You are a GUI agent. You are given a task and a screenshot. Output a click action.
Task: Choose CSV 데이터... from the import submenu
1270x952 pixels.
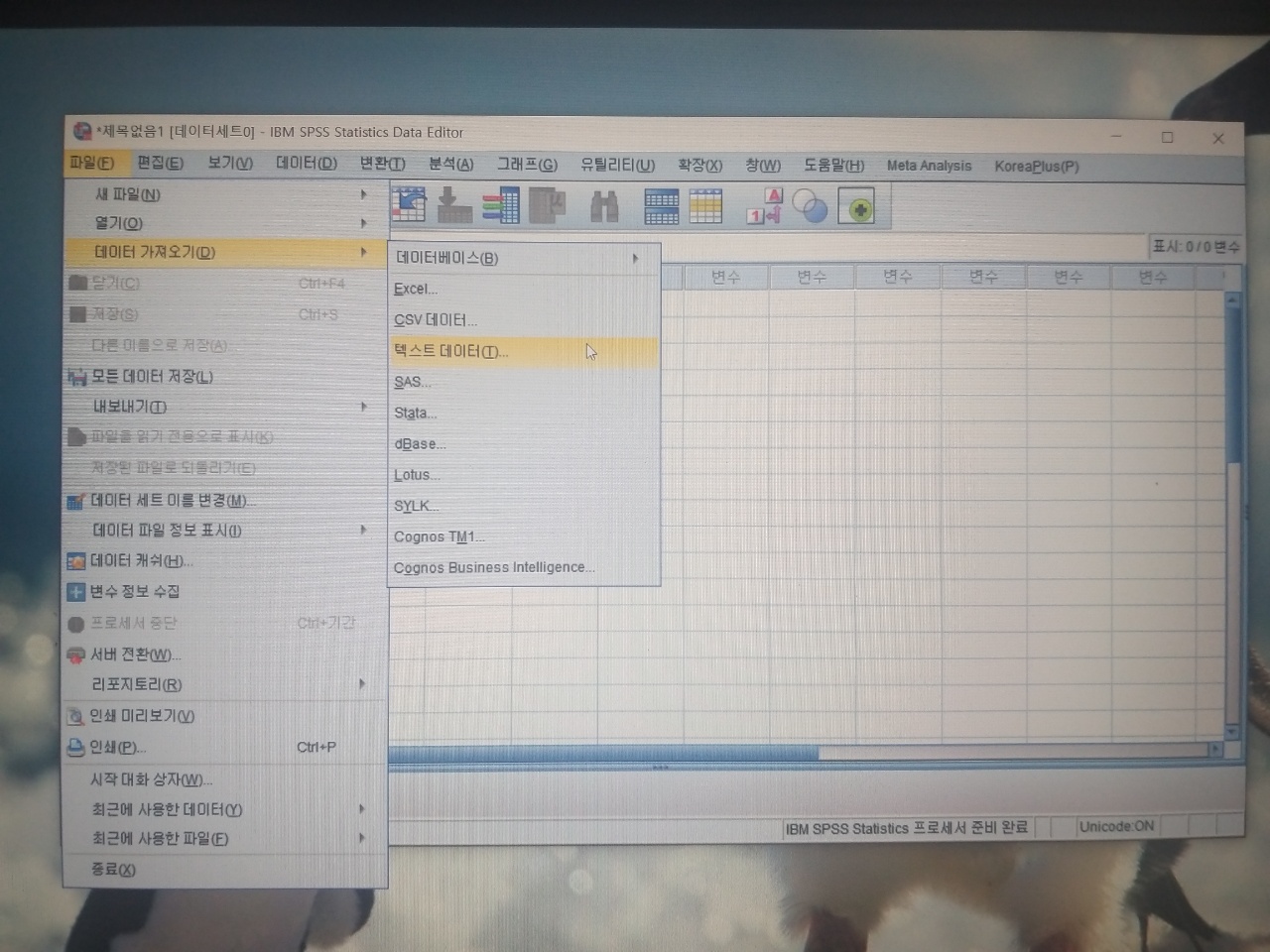[x=525, y=320]
